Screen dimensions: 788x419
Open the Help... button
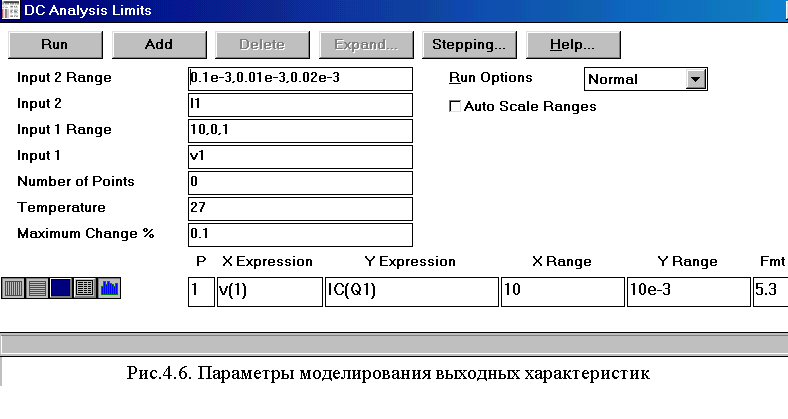pos(573,45)
